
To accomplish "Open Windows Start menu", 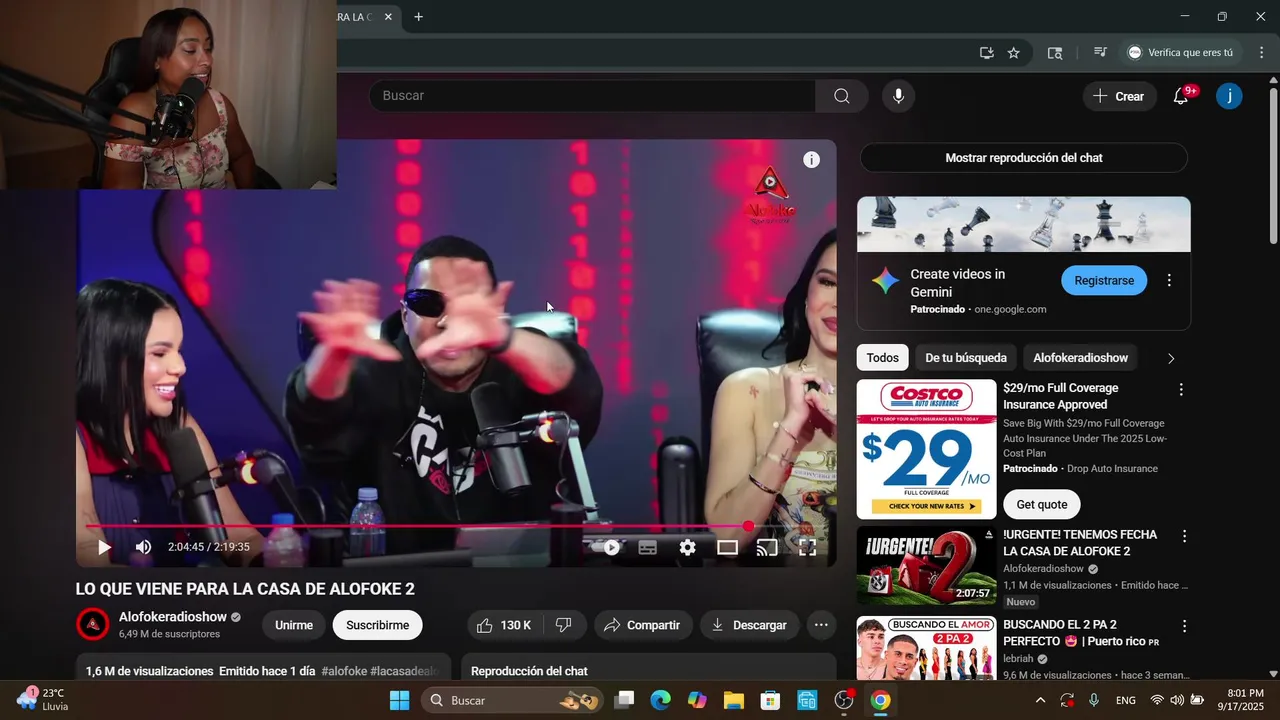I will [x=399, y=700].
